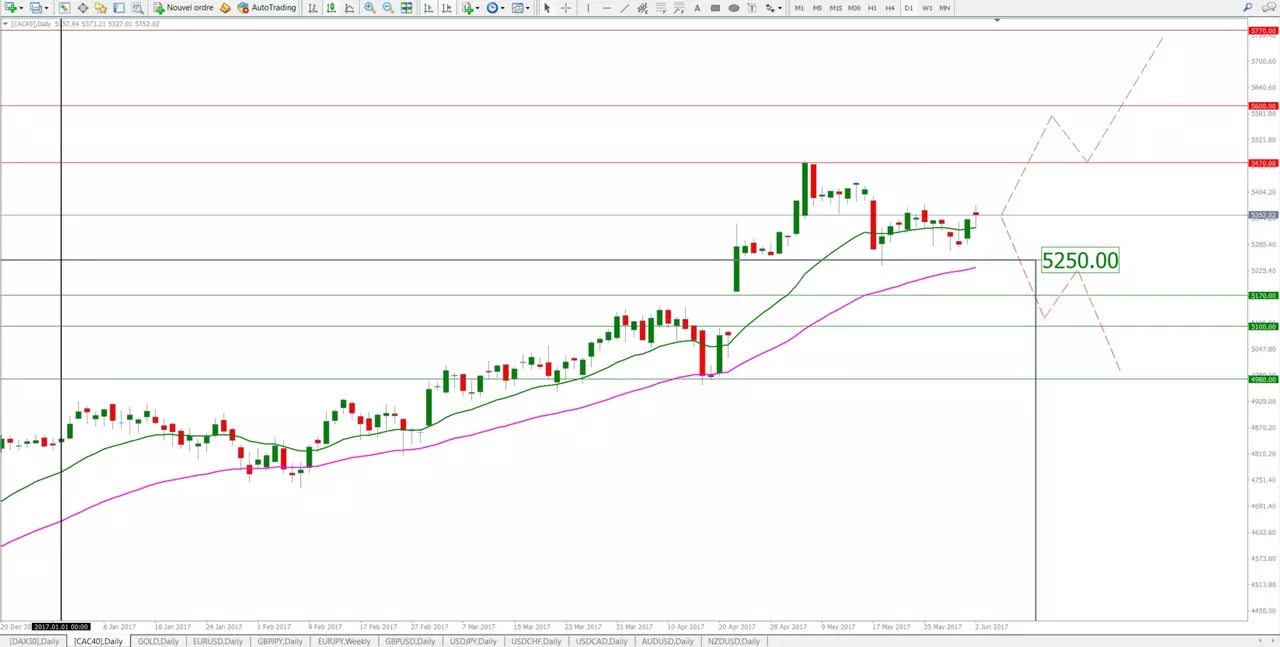The height and width of the screenshot is (647, 1280).
Task: Open the search magnifier icon
Action: [x=1249, y=8]
